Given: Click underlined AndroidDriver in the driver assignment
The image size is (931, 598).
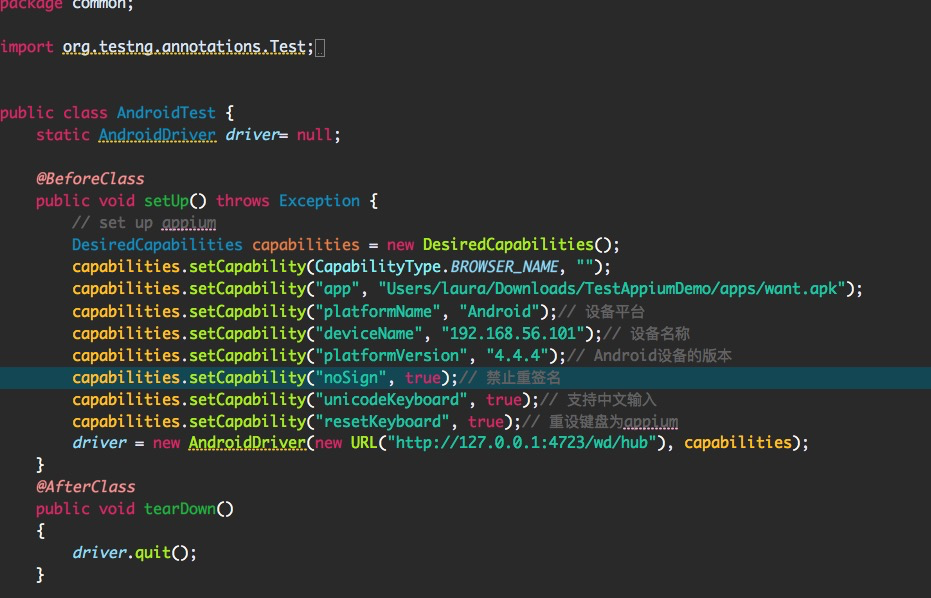Looking at the screenshot, I should [x=247, y=442].
